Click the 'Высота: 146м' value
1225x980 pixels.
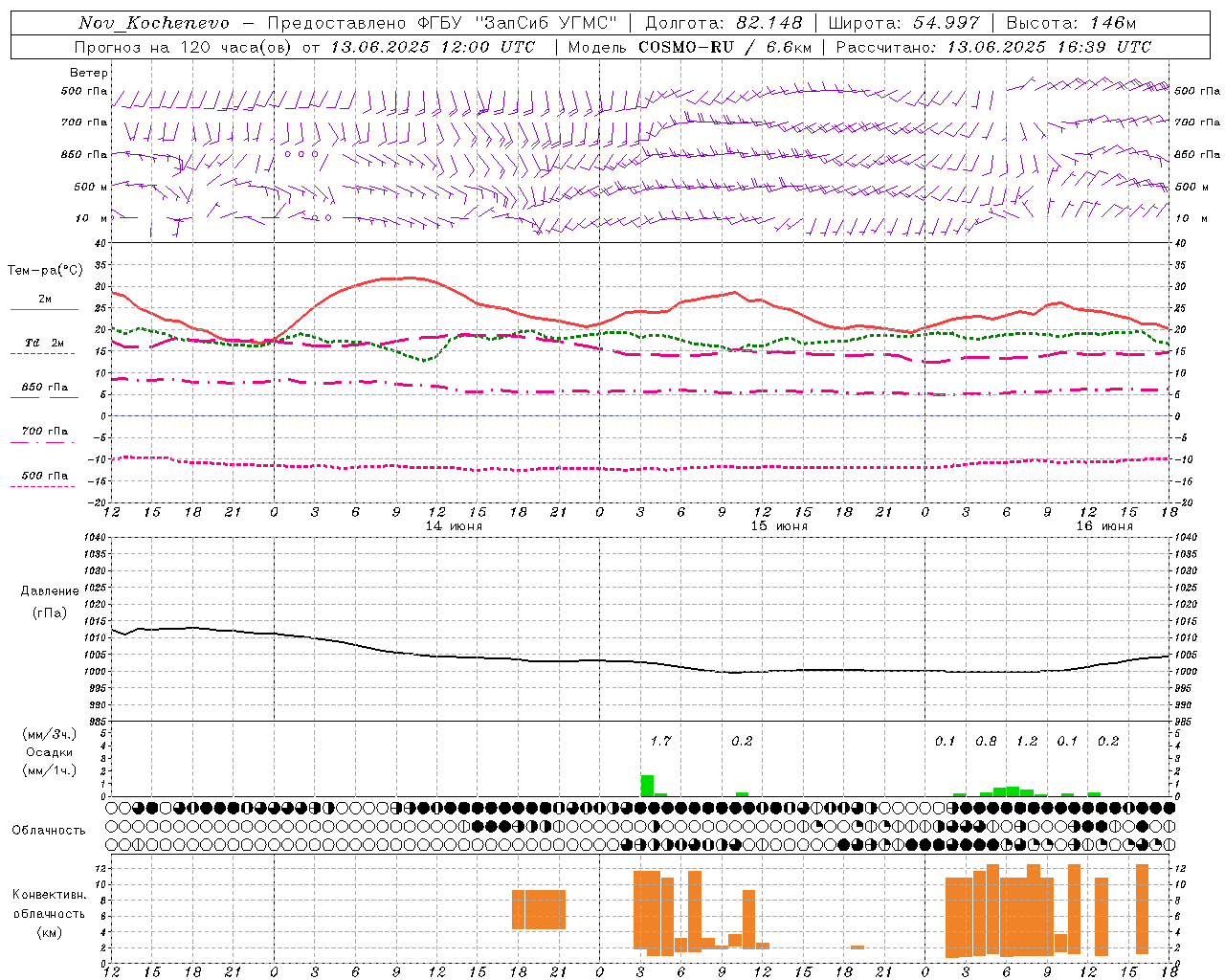pos(1071,23)
